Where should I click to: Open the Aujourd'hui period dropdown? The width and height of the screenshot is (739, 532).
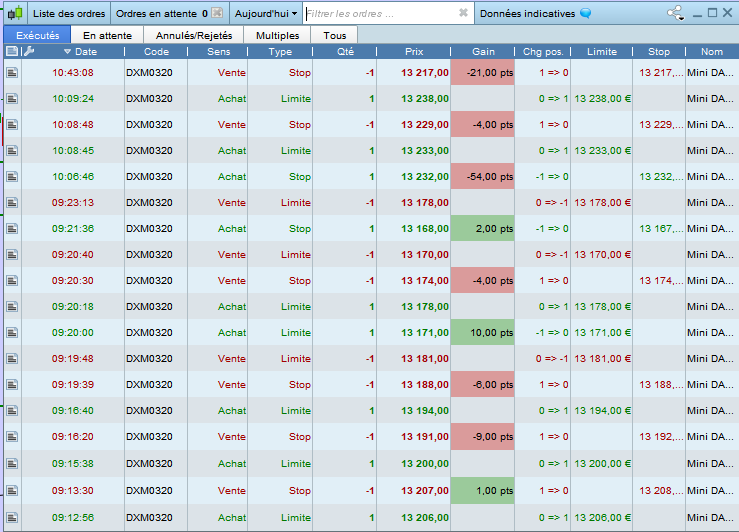pyautogui.click(x=266, y=14)
